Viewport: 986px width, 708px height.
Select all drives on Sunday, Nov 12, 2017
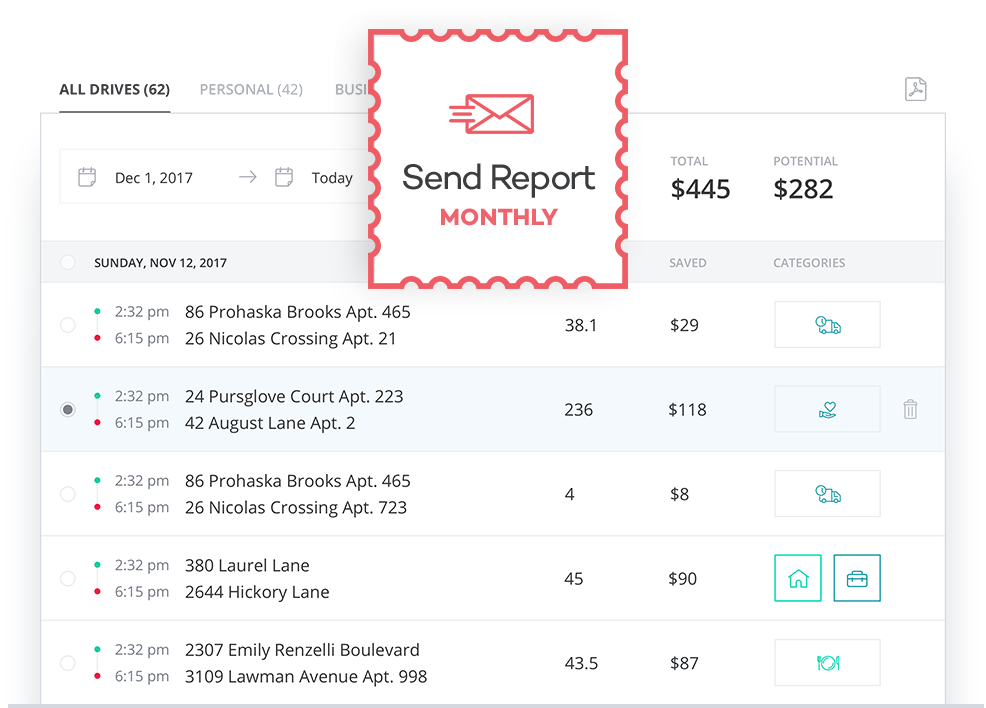pos(67,262)
